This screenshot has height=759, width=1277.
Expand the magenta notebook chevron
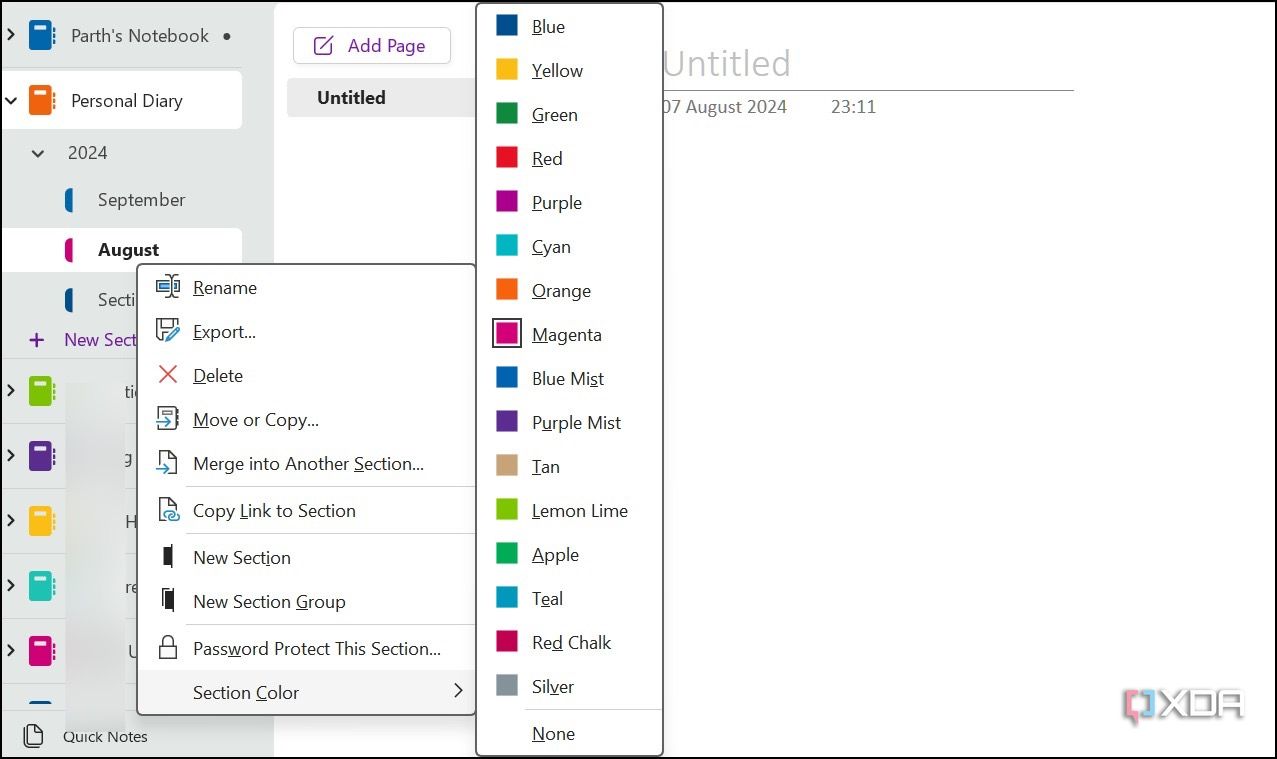tap(10, 651)
